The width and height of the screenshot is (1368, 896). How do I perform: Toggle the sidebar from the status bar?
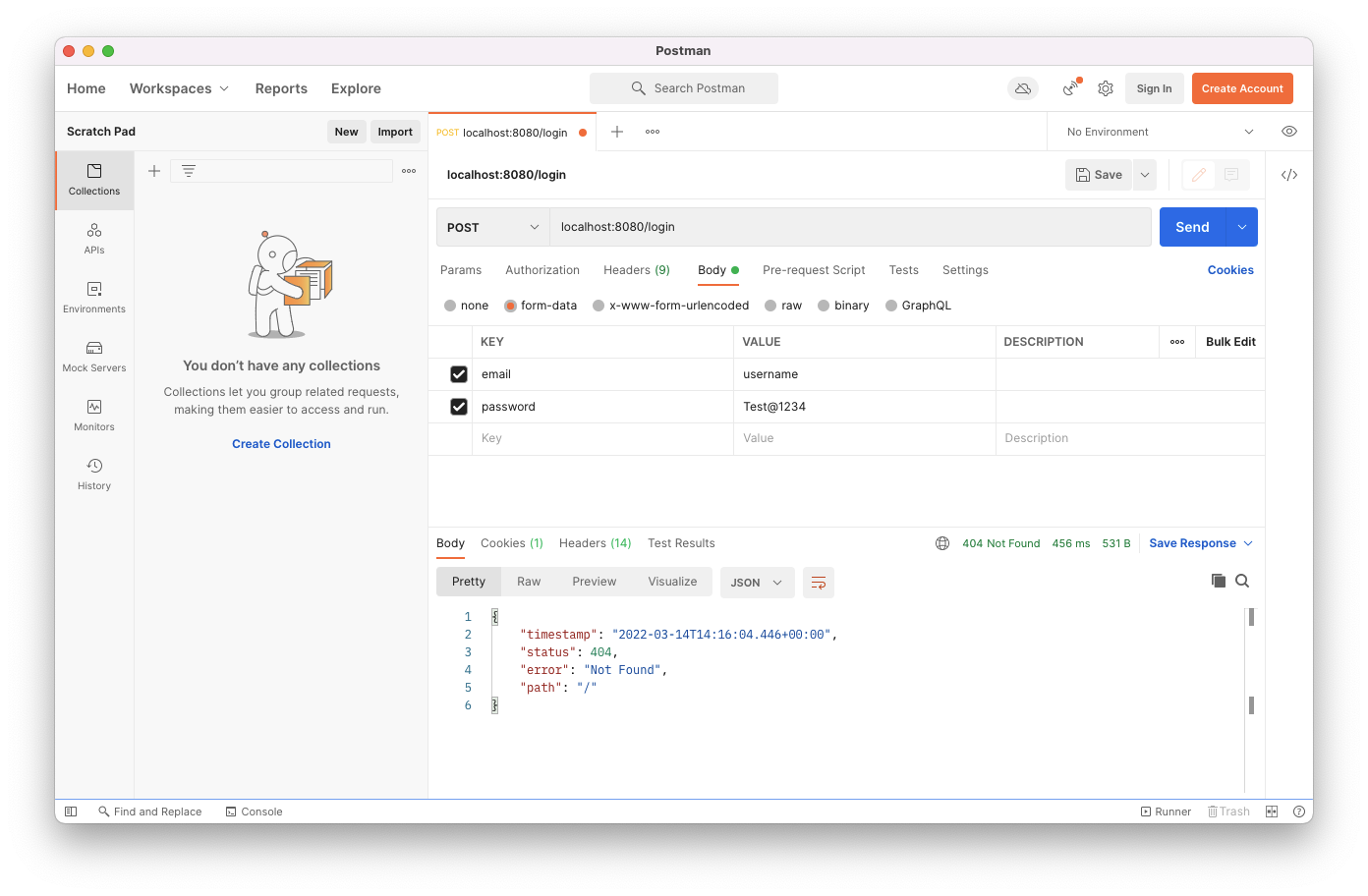pyautogui.click(x=71, y=812)
